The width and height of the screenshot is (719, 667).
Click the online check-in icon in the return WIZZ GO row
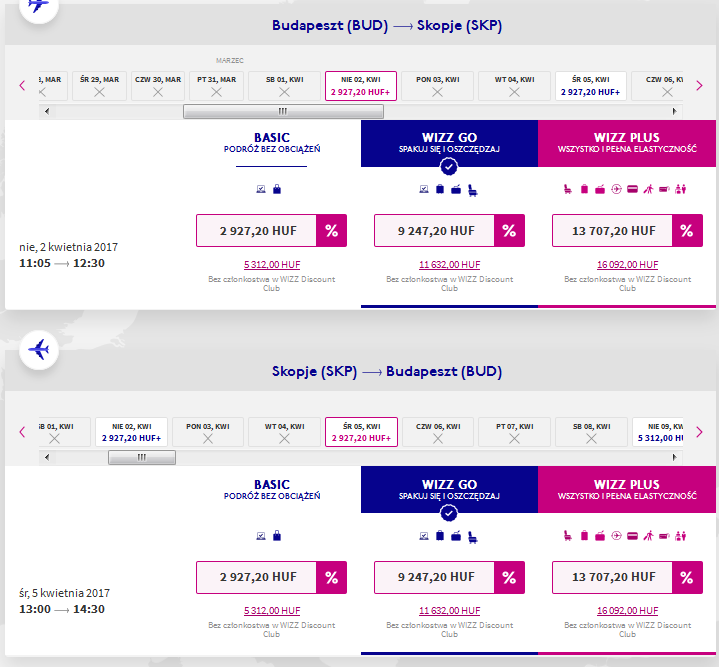pyautogui.click(x=424, y=535)
